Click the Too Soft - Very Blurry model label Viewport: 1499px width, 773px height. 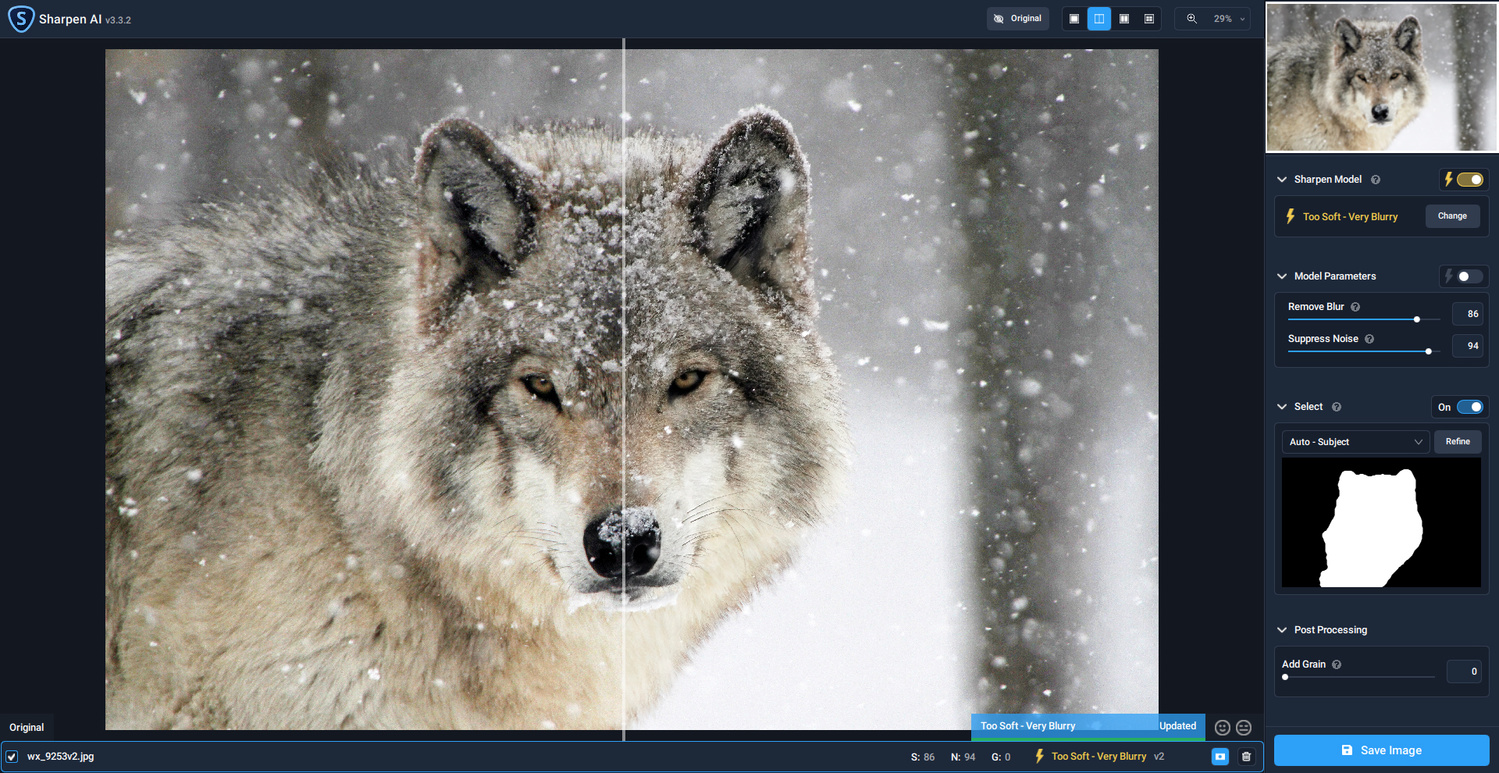(x=1350, y=217)
